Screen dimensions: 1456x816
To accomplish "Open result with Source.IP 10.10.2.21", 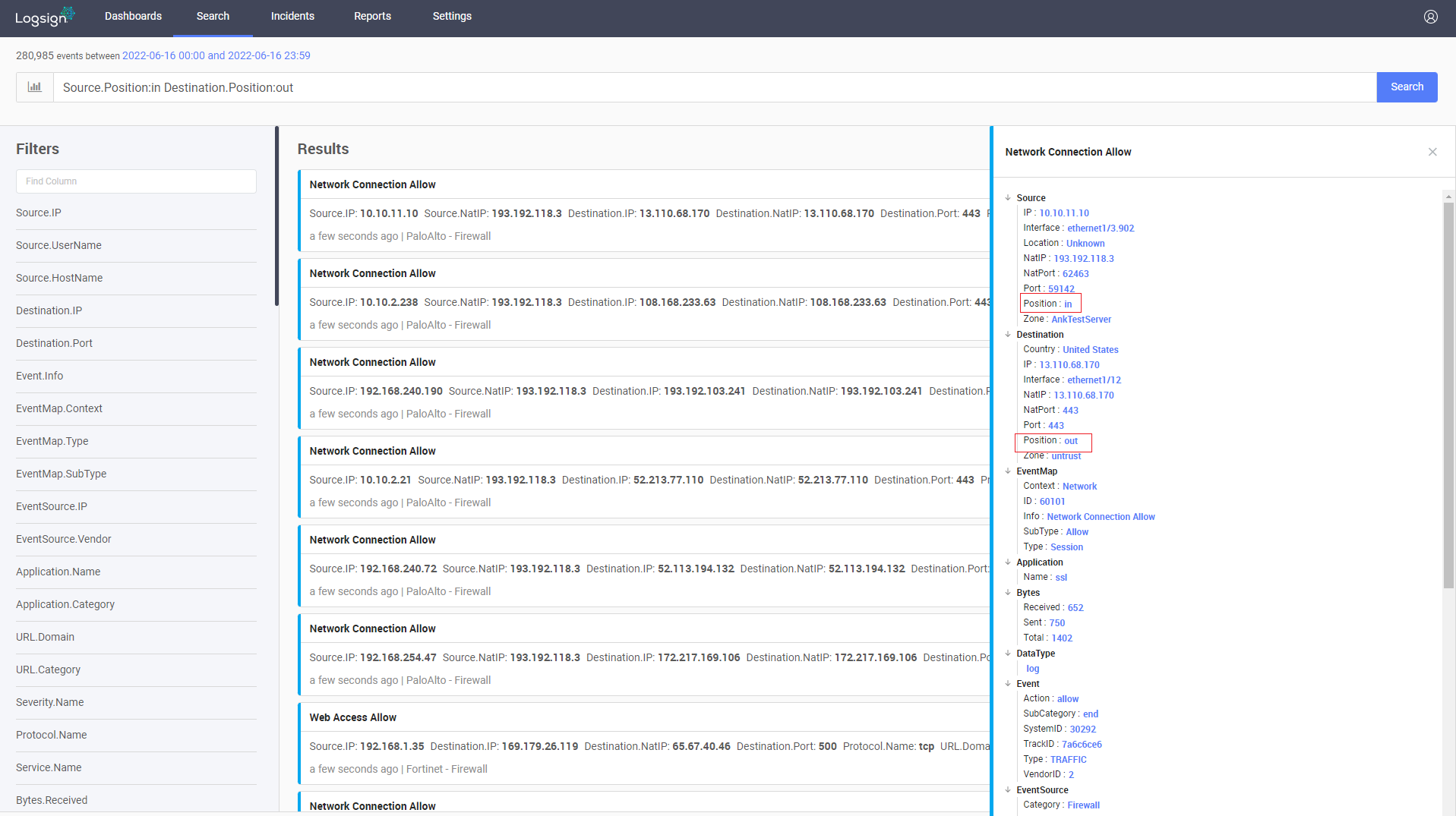I will pyautogui.click(x=644, y=477).
